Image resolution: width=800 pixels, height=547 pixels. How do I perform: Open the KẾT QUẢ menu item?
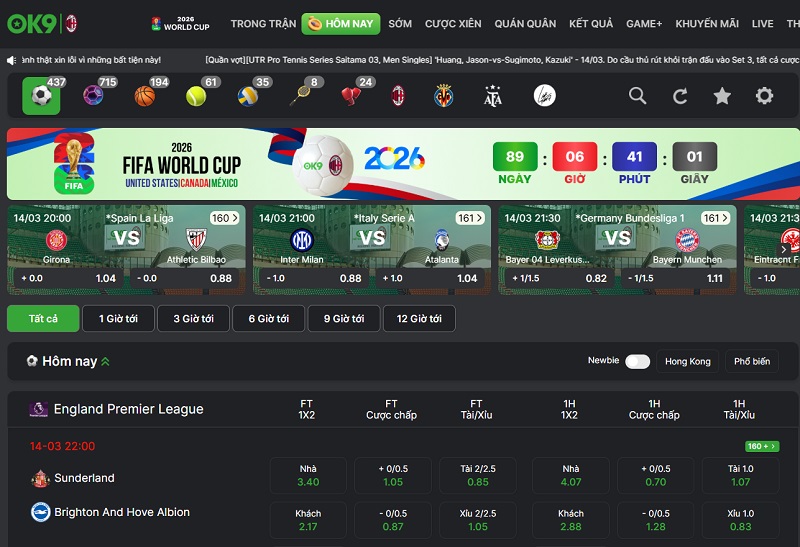click(x=590, y=23)
